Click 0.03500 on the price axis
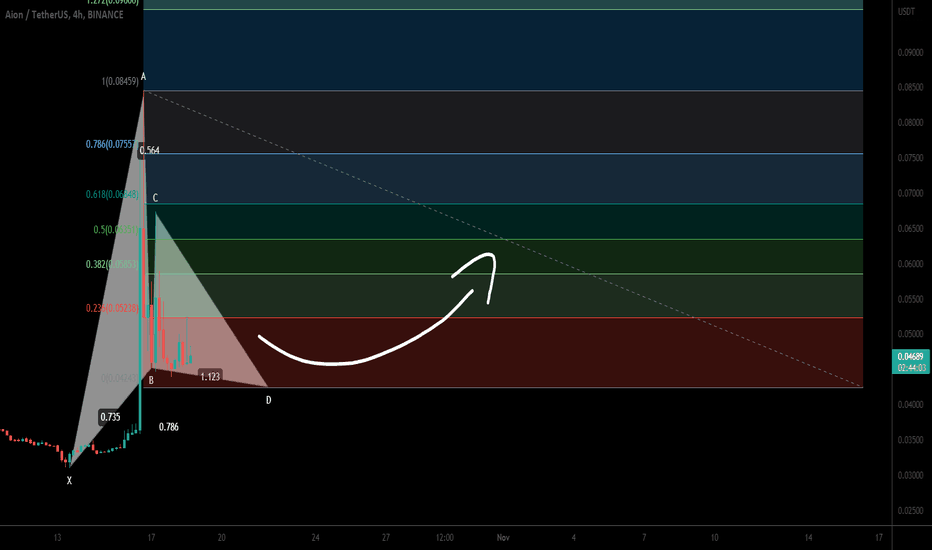Image resolution: width=932 pixels, height=550 pixels. click(911, 440)
